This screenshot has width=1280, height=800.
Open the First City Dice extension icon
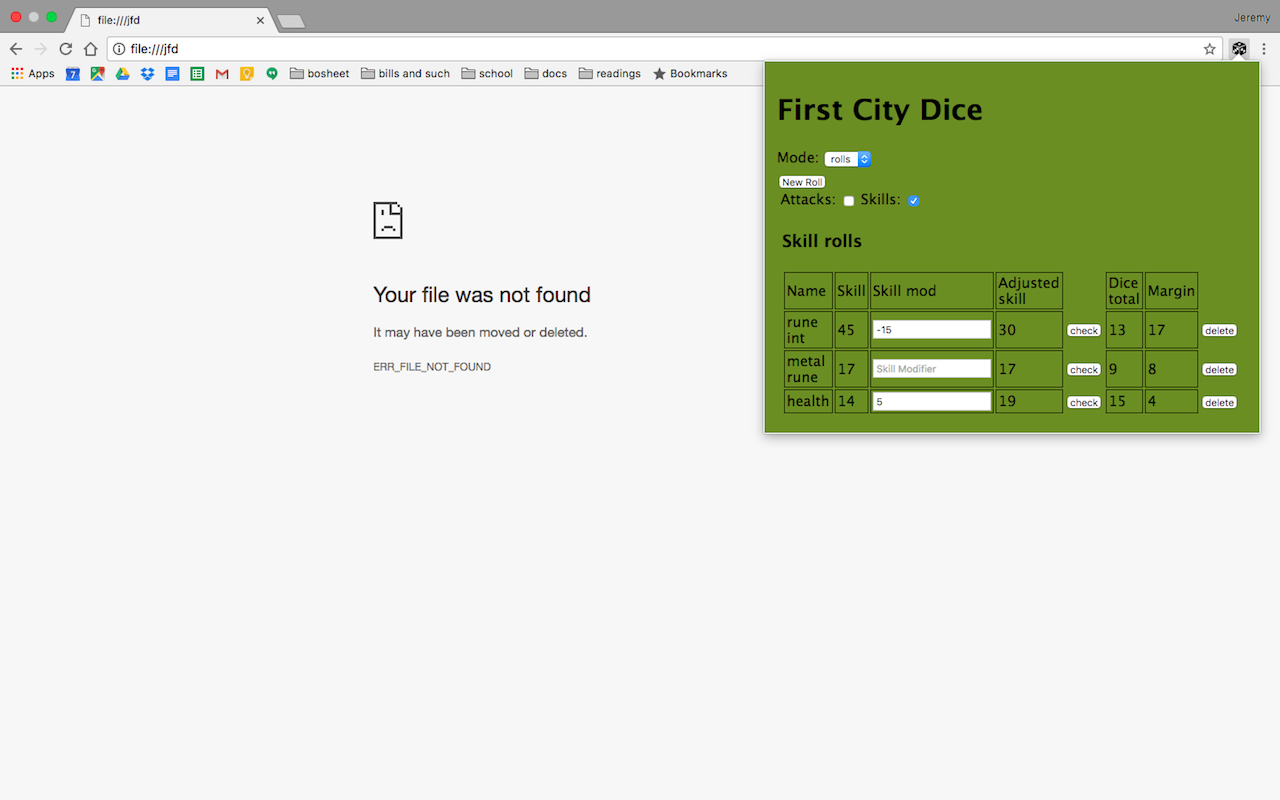tap(1239, 48)
